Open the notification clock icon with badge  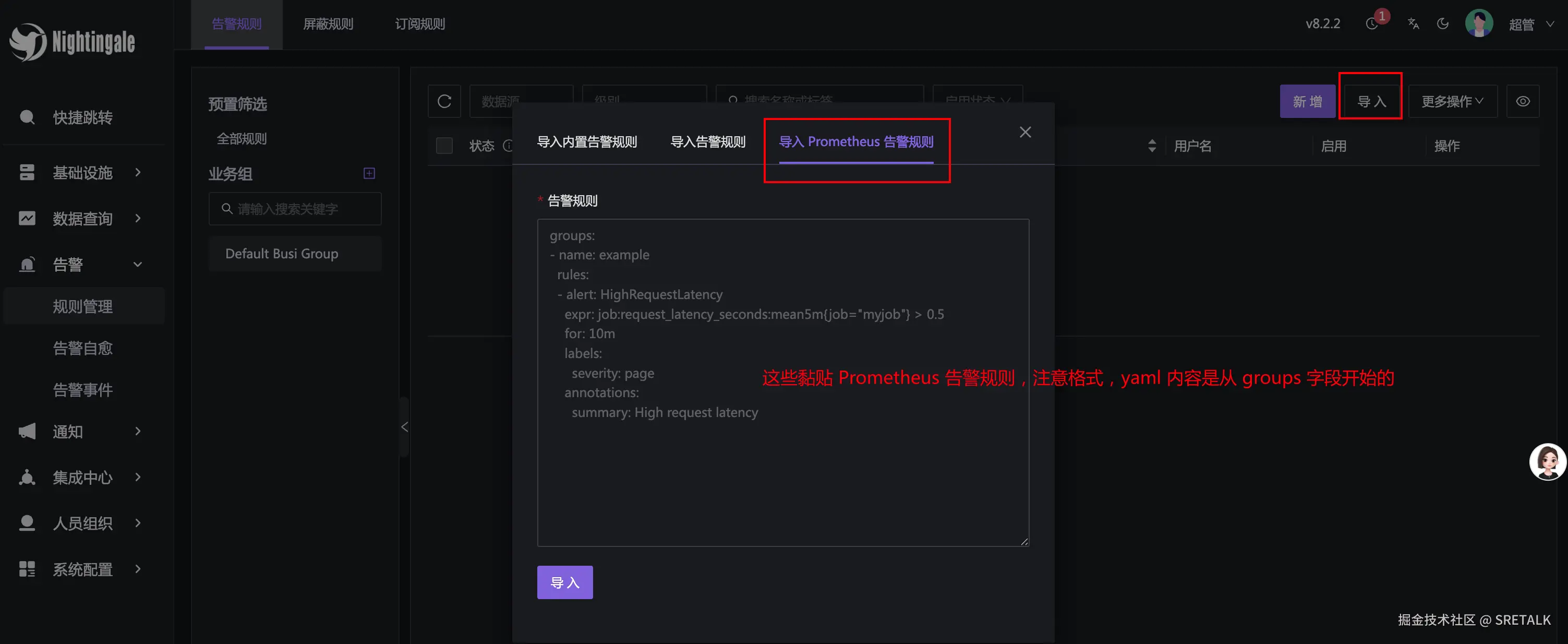[1372, 24]
